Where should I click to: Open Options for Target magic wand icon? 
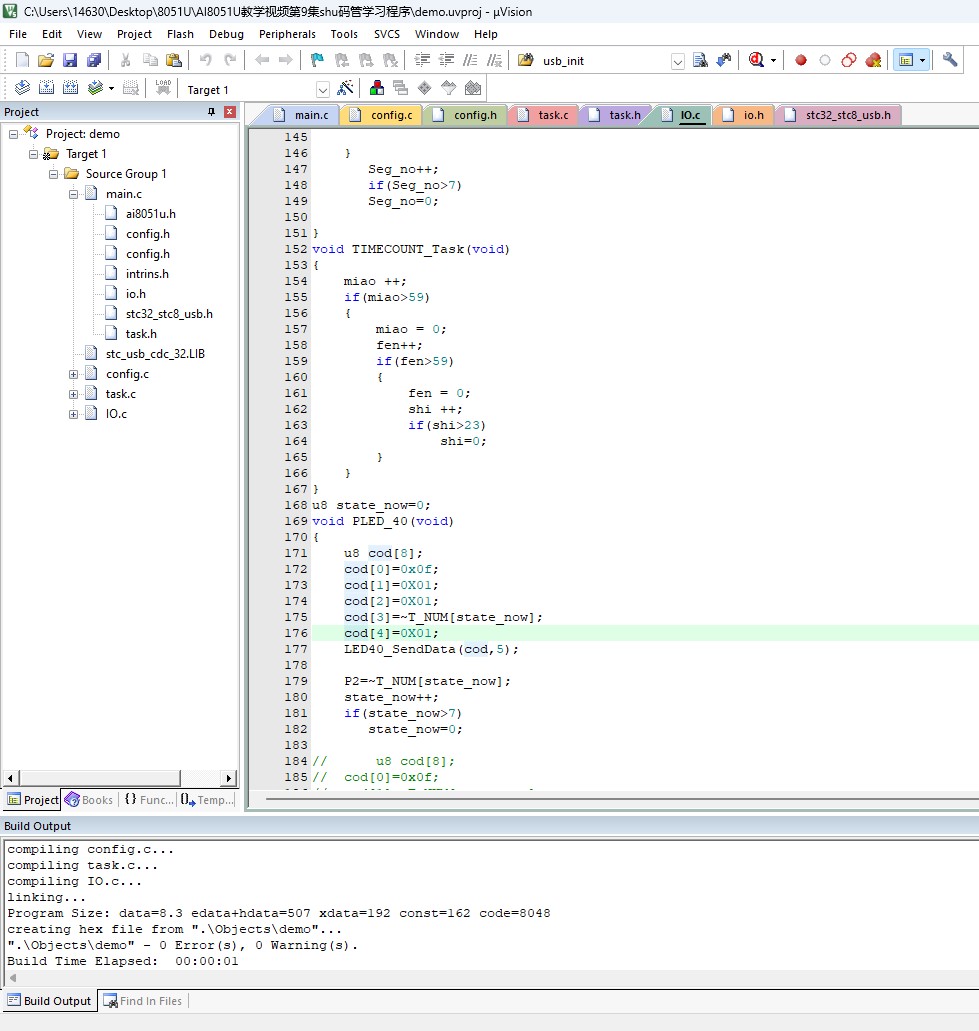345,88
